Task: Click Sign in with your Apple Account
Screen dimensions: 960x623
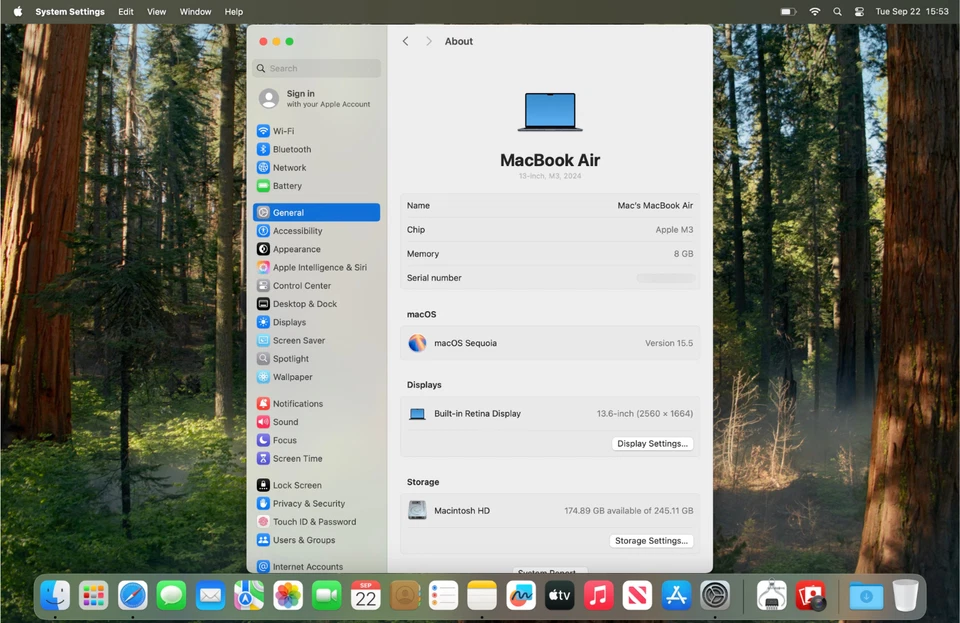Action: [x=316, y=98]
